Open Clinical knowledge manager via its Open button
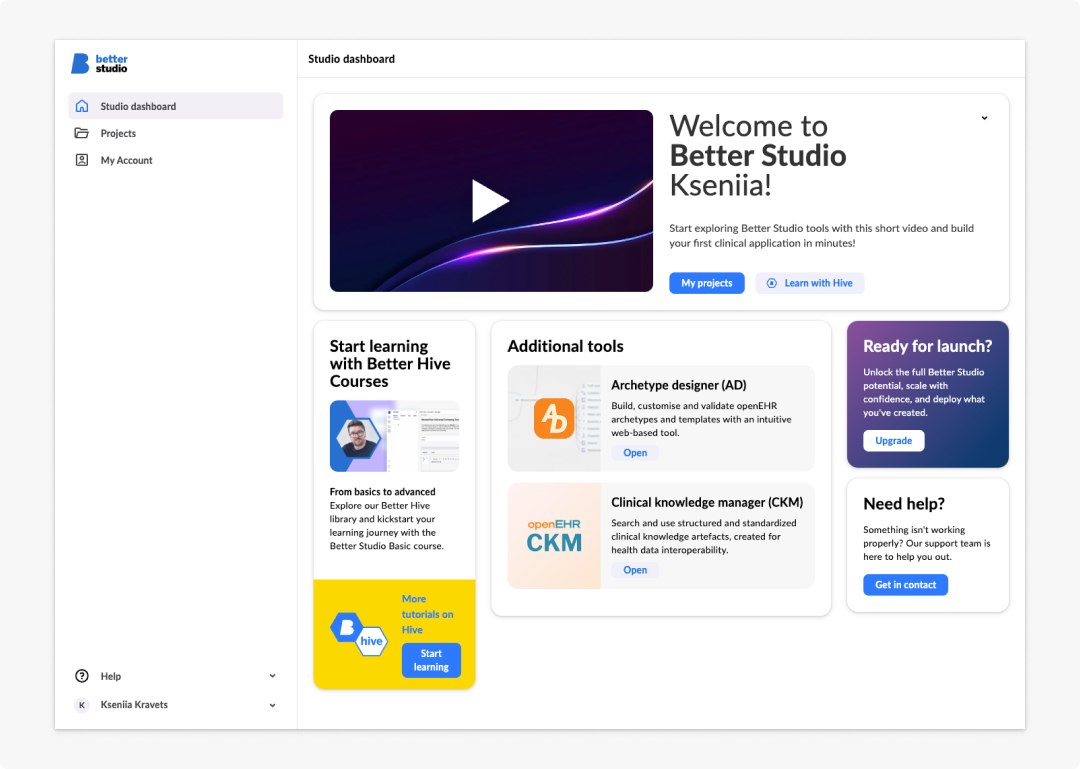This screenshot has height=769, width=1080. [635, 570]
